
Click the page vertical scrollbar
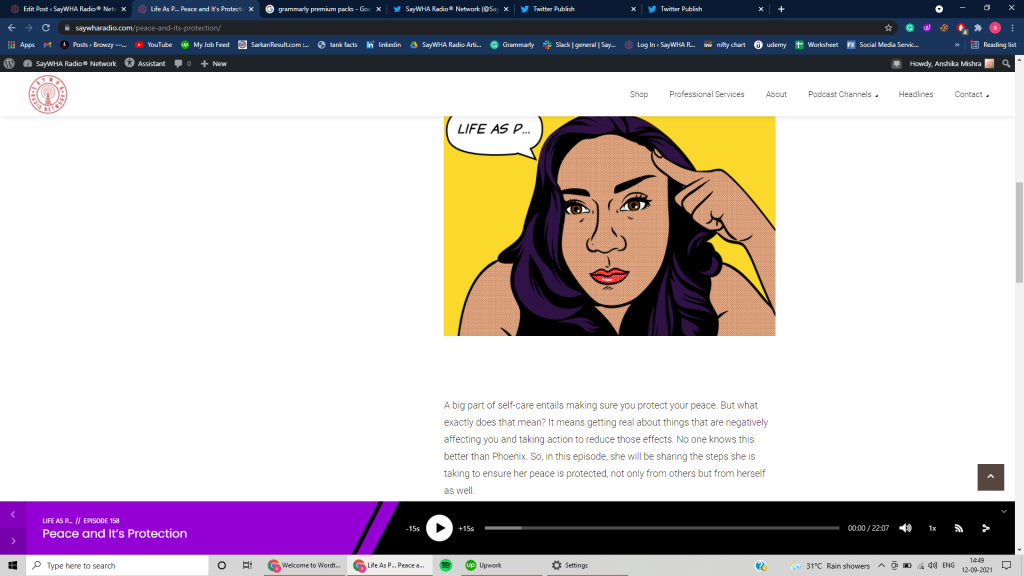(1019, 232)
